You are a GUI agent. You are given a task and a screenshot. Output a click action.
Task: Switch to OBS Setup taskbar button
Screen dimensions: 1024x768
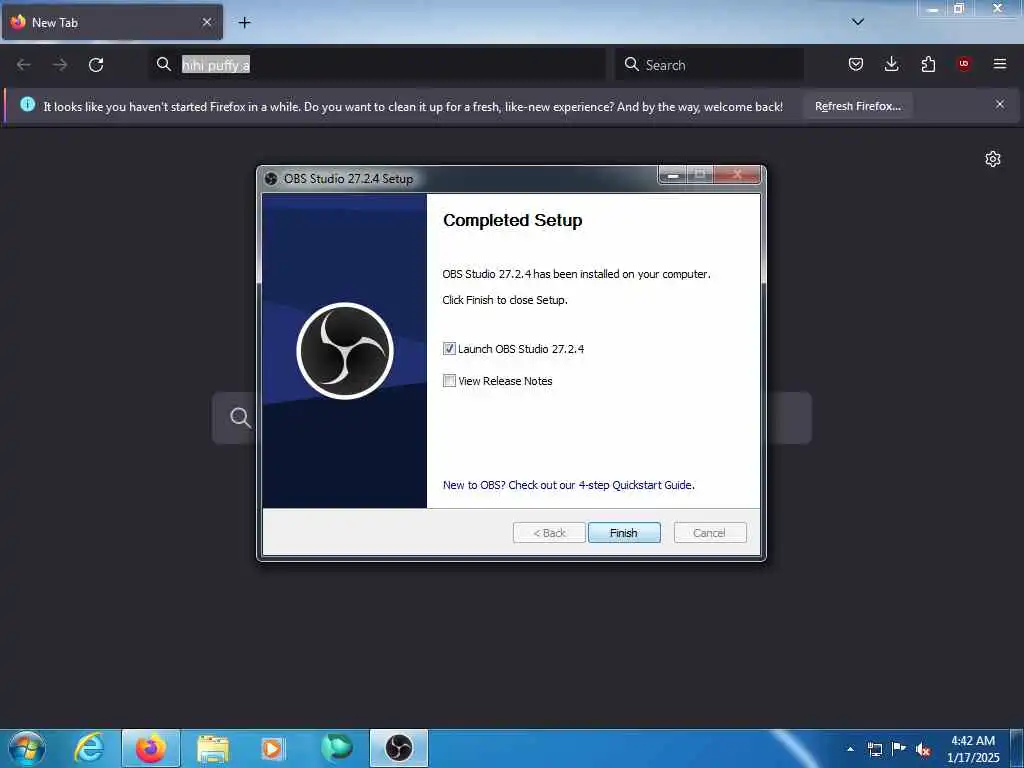(x=399, y=748)
